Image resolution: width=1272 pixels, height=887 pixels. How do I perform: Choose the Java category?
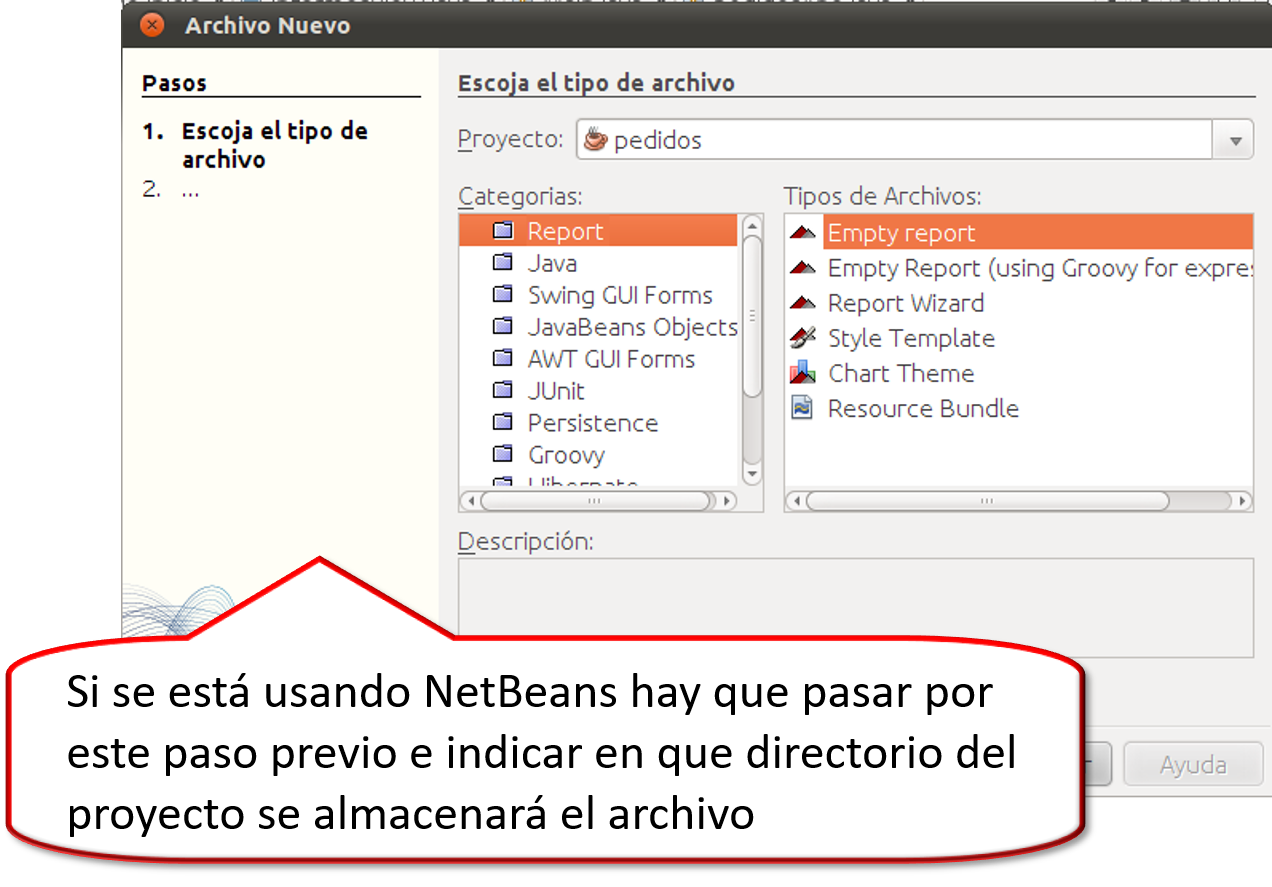pos(552,264)
